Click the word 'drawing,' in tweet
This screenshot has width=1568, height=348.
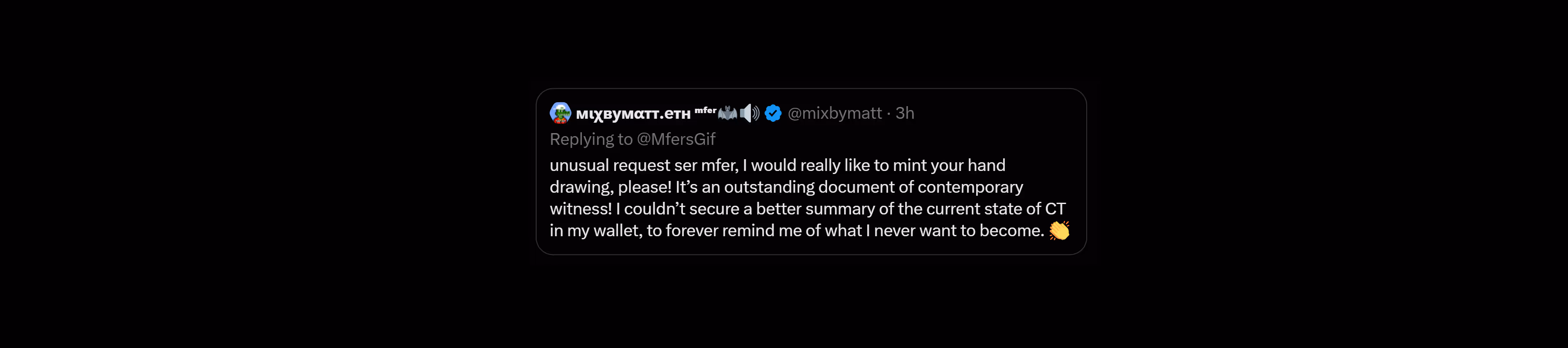coord(581,187)
